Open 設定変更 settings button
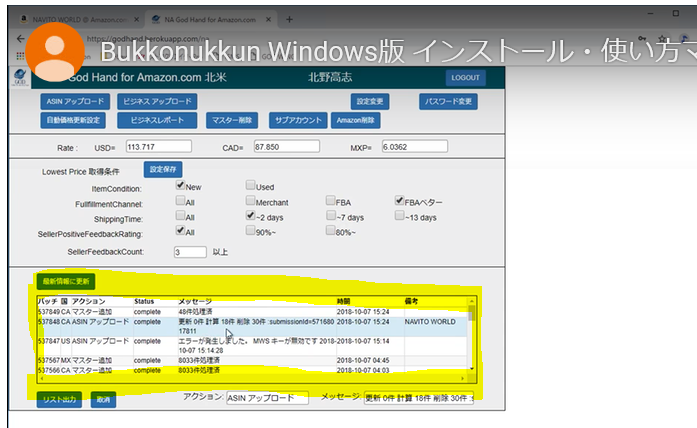The height and width of the screenshot is (428, 697). pyautogui.click(x=370, y=101)
